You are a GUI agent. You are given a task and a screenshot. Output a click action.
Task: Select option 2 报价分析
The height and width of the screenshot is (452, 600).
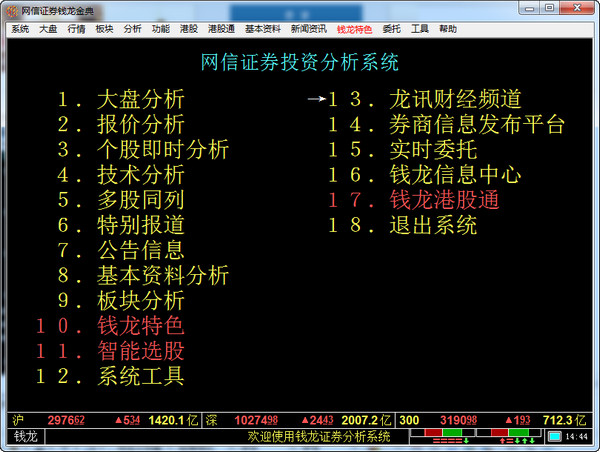(121, 124)
